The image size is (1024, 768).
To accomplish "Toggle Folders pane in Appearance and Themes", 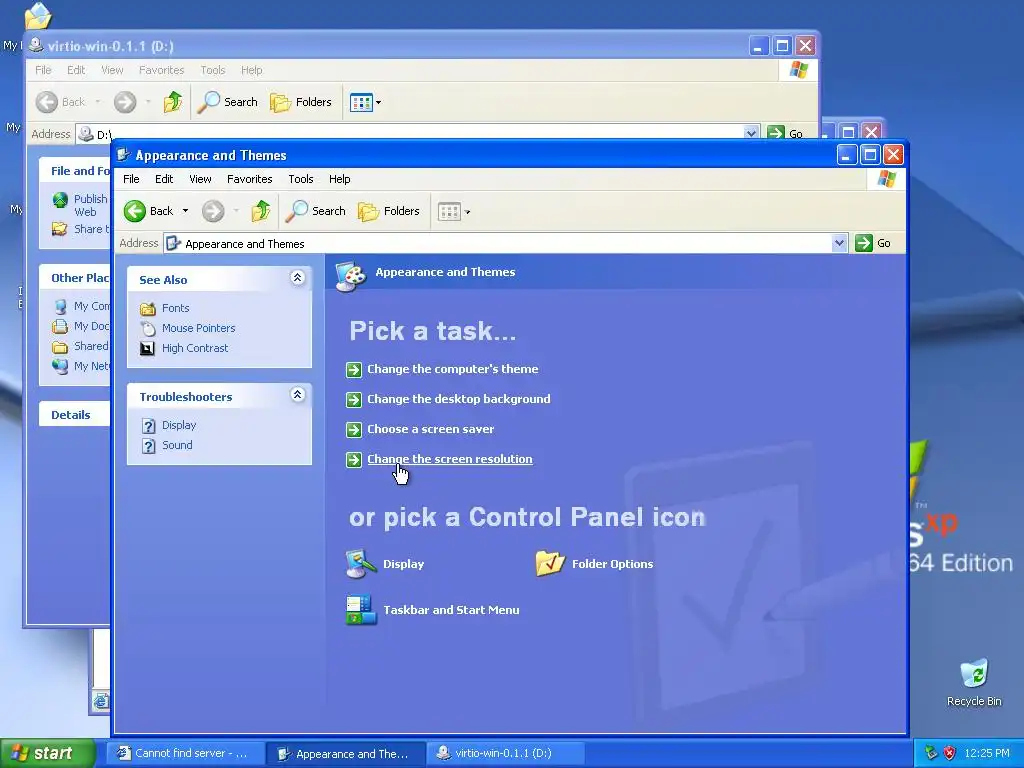I will pyautogui.click(x=389, y=211).
